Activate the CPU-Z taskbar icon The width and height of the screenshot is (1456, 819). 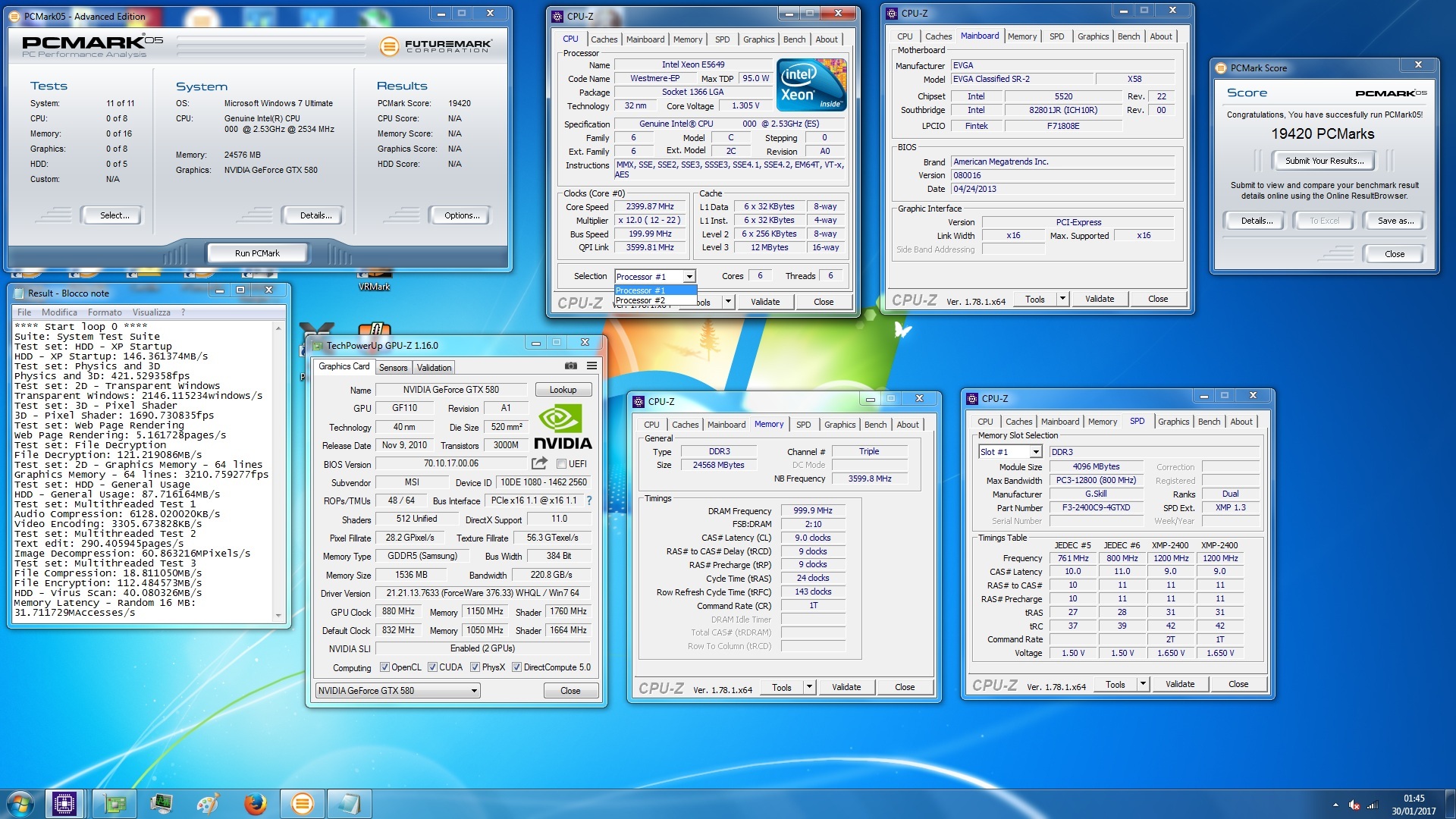point(64,804)
